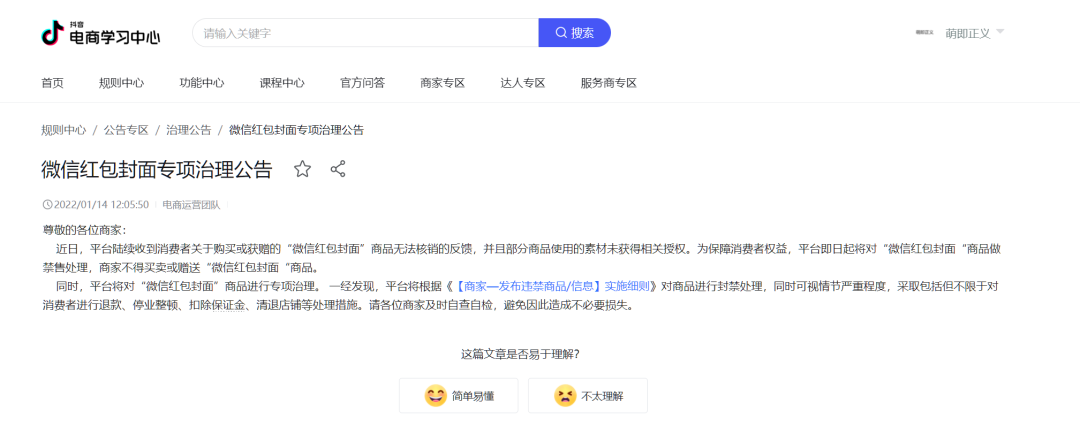
Task: Go to 首页 in navigation
Action: tap(52, 83)
